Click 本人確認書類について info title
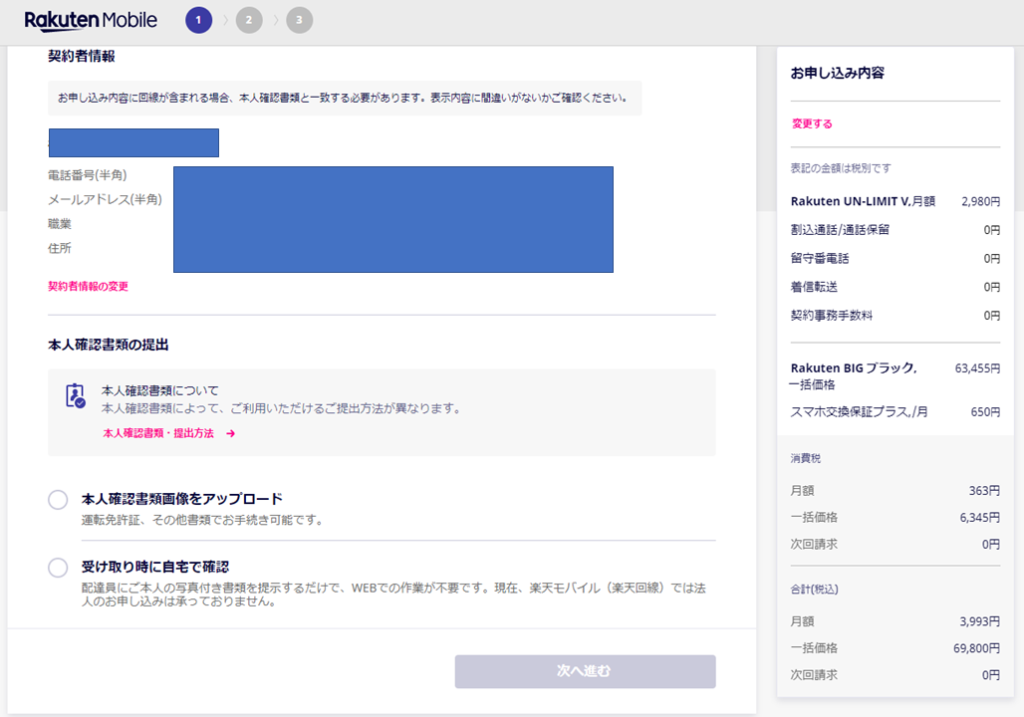 tap(160, 390)
